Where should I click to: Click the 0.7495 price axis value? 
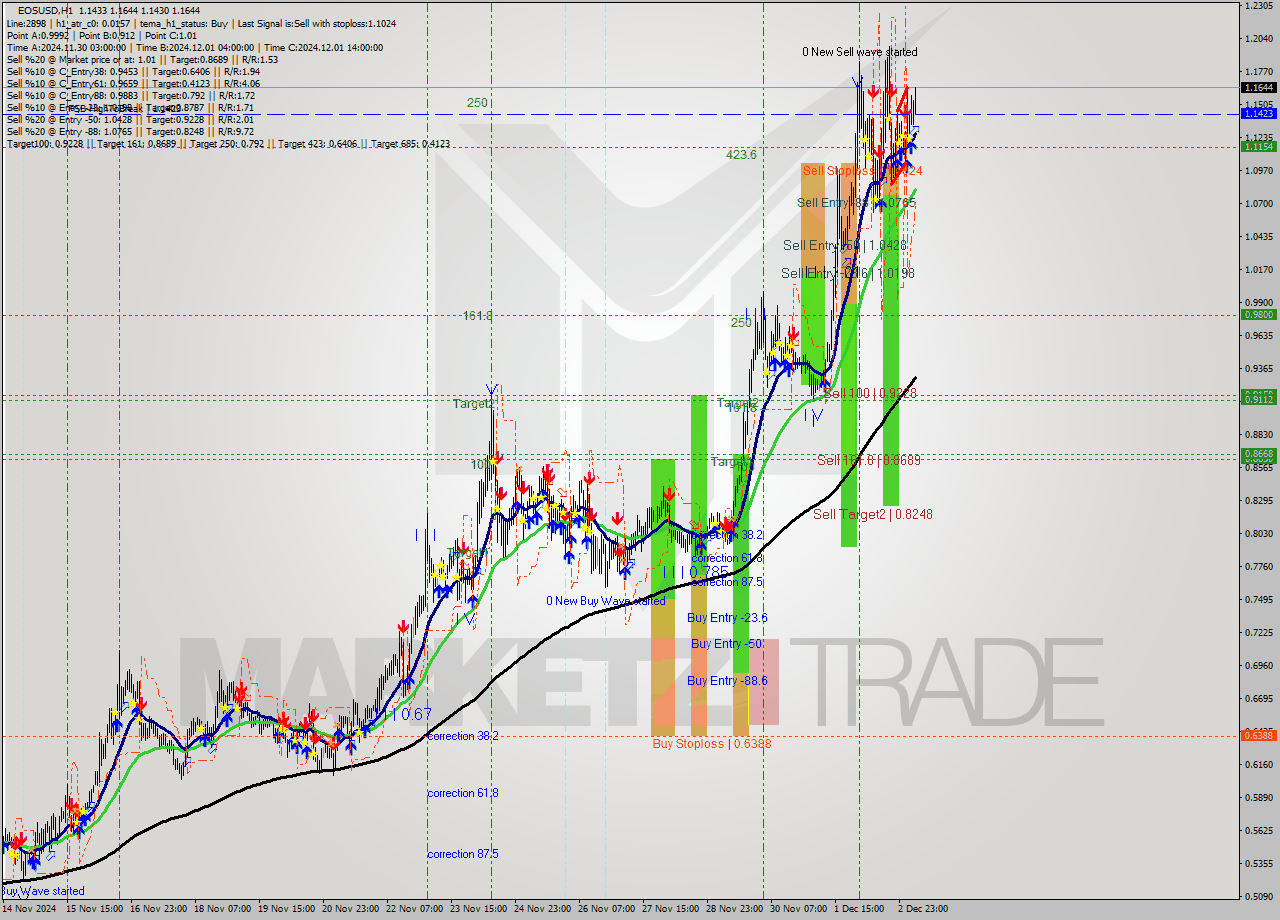(1258, 599)
